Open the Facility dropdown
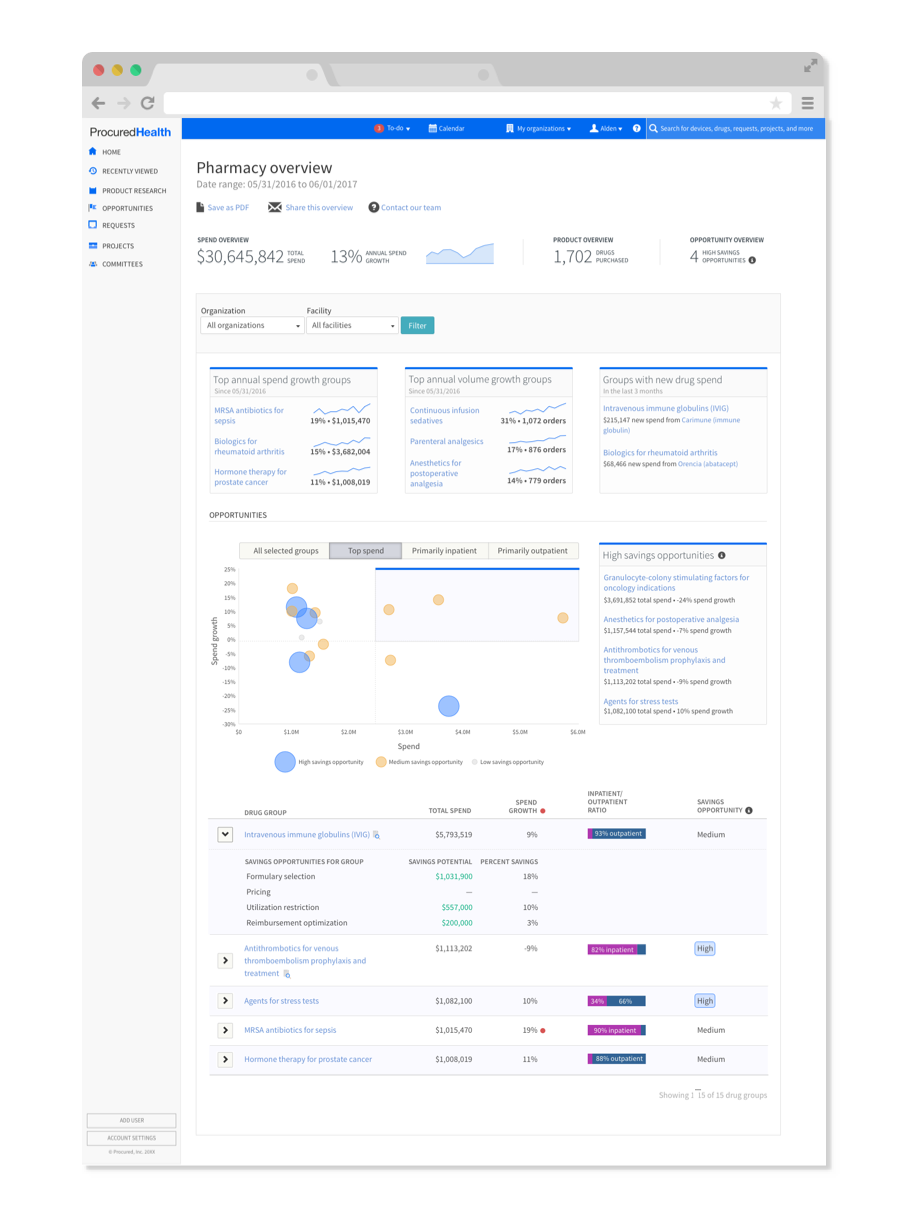Viewport: 916px width, 1224px height. coord(353,326)
